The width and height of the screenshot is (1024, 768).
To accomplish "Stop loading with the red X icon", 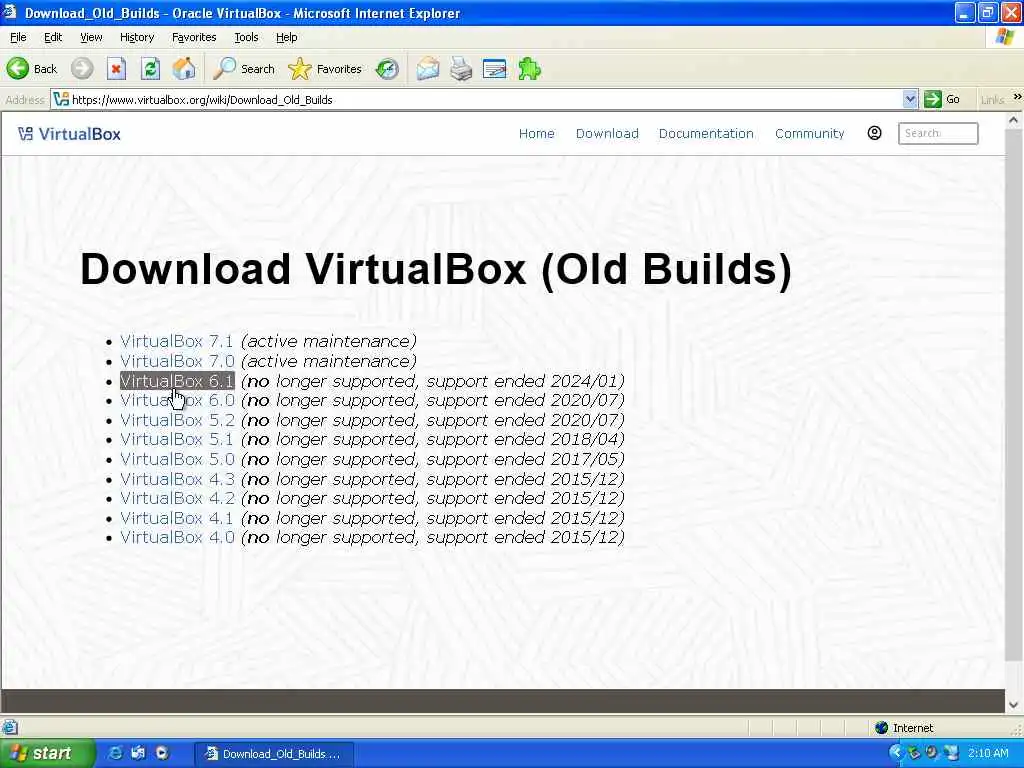I will pos(116,69).
